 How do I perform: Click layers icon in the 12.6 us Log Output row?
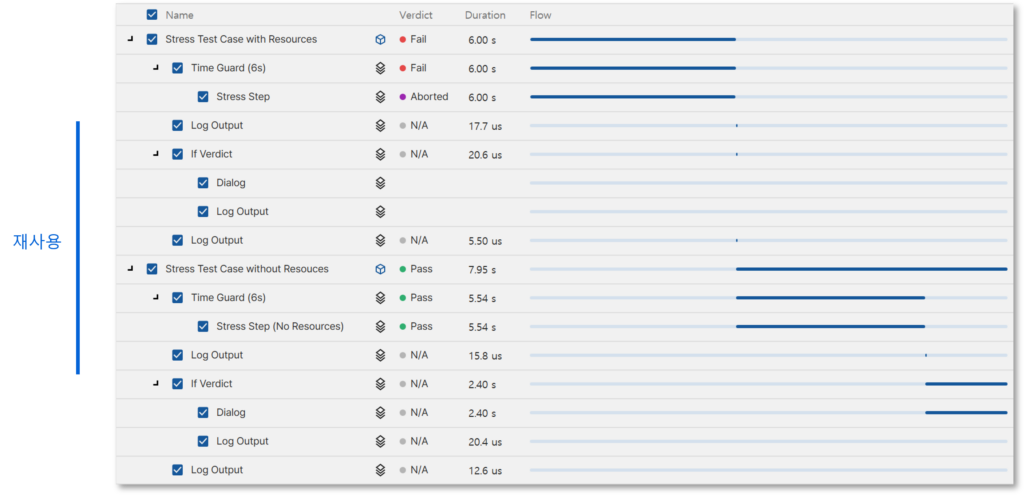[380, 470]
